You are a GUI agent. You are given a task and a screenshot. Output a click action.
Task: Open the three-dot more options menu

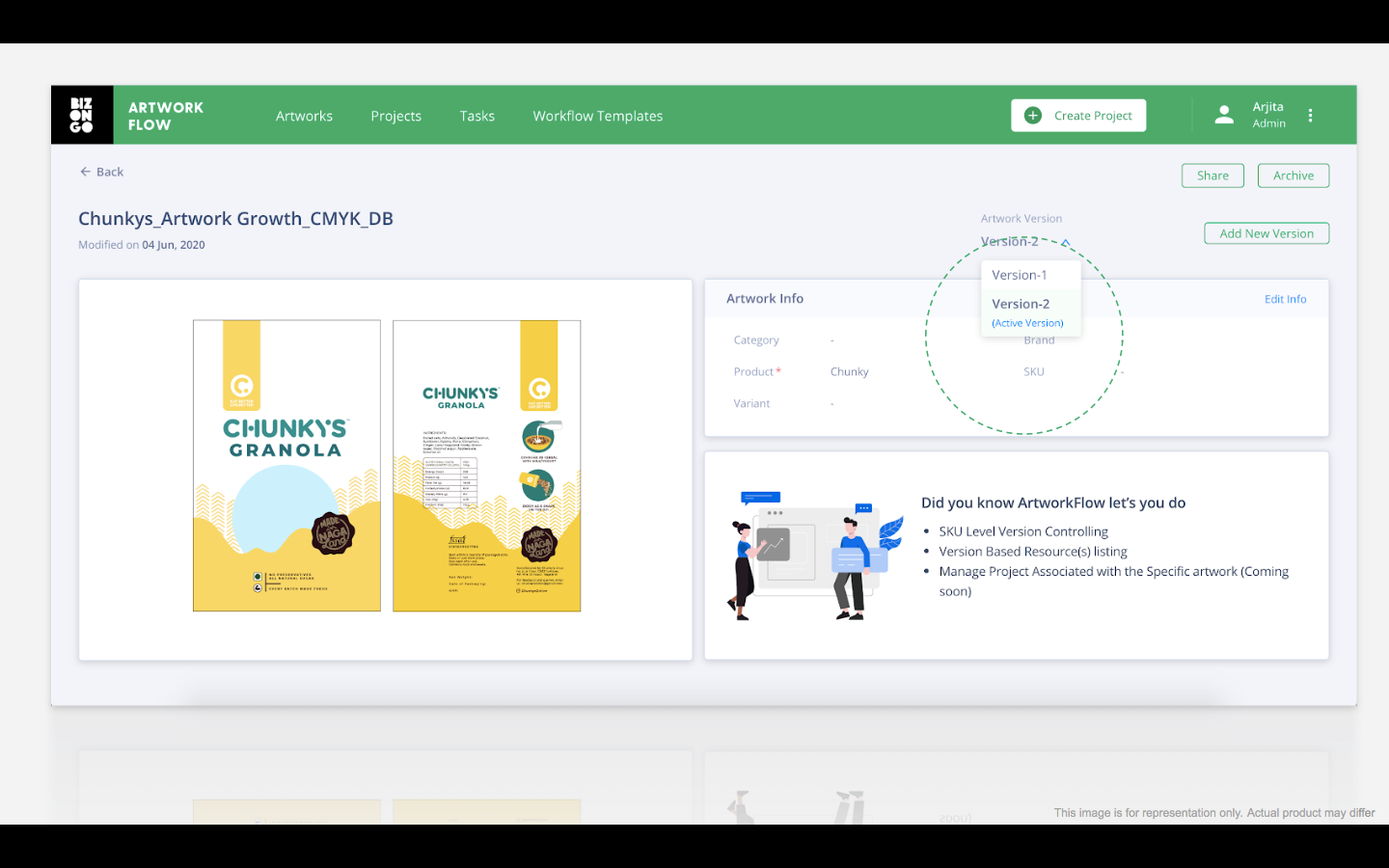point(1310,116)
